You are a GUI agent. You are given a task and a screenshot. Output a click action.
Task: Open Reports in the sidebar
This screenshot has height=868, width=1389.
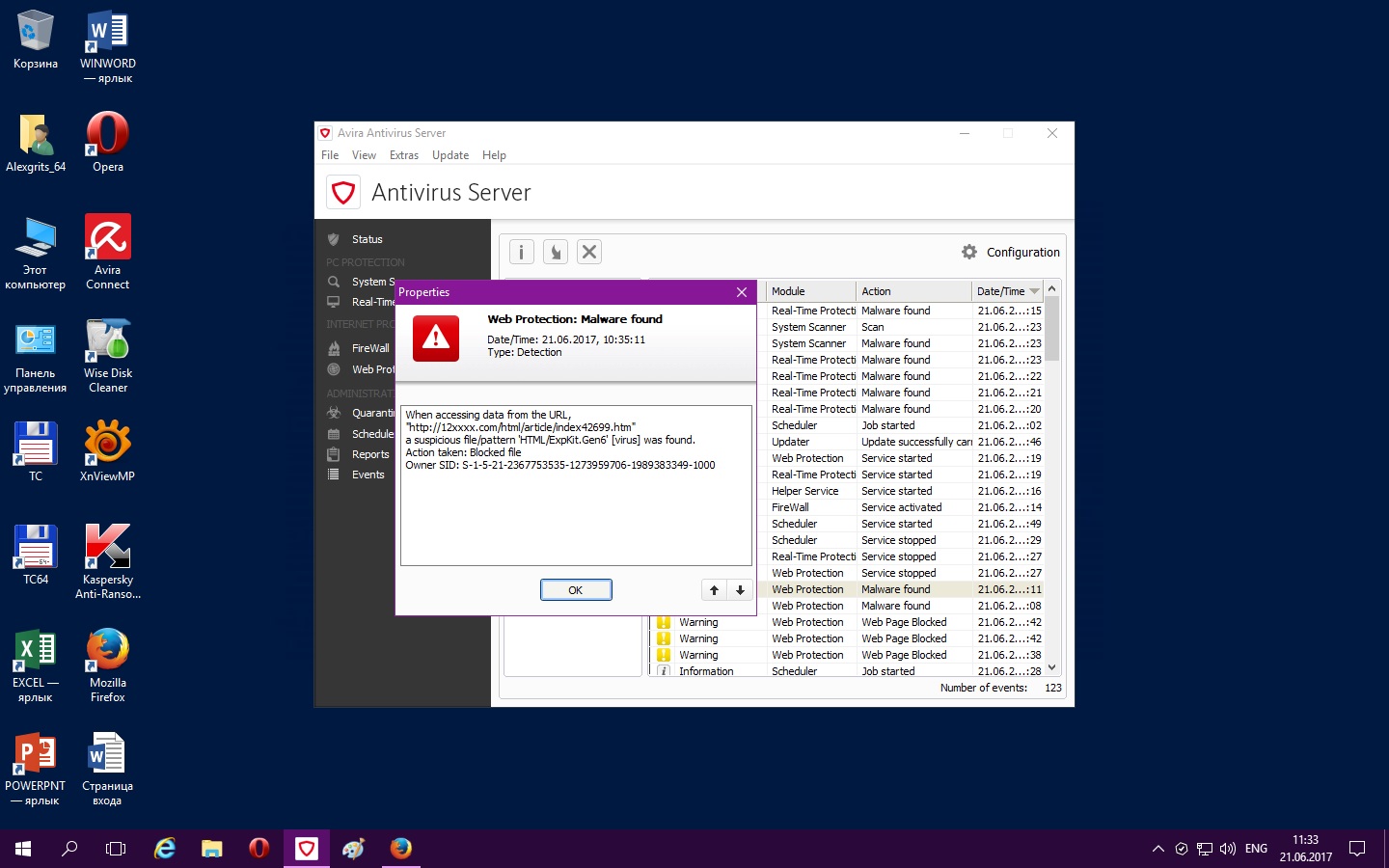369,454
